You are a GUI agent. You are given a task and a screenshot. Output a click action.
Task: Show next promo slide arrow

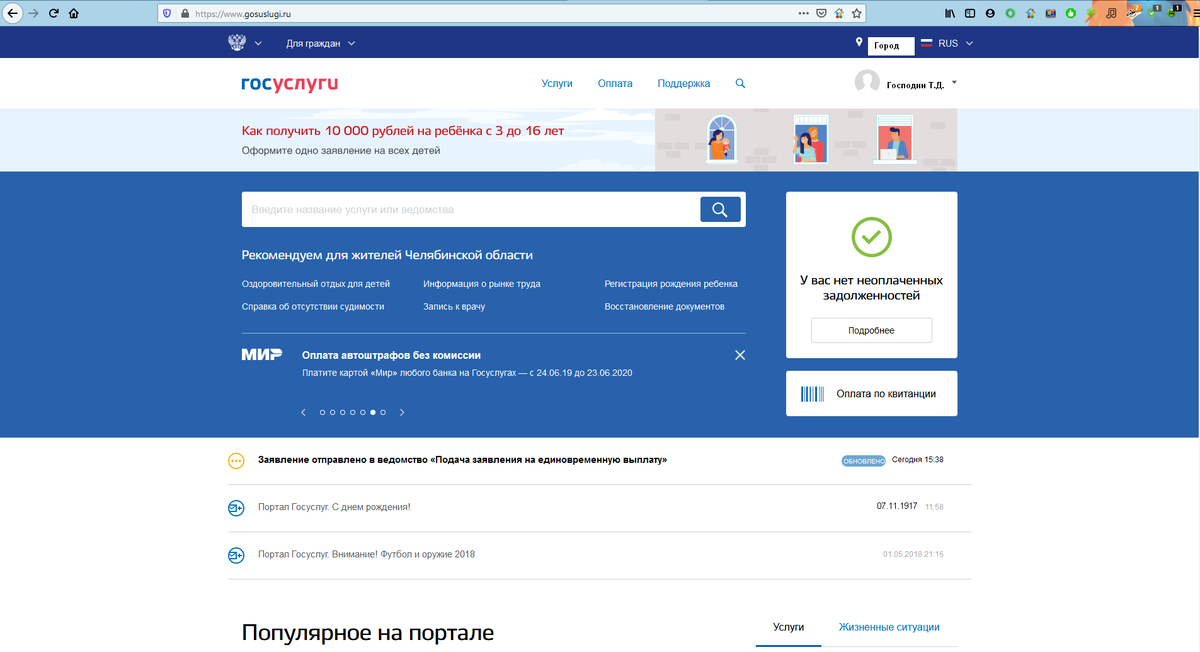(402, 412)
